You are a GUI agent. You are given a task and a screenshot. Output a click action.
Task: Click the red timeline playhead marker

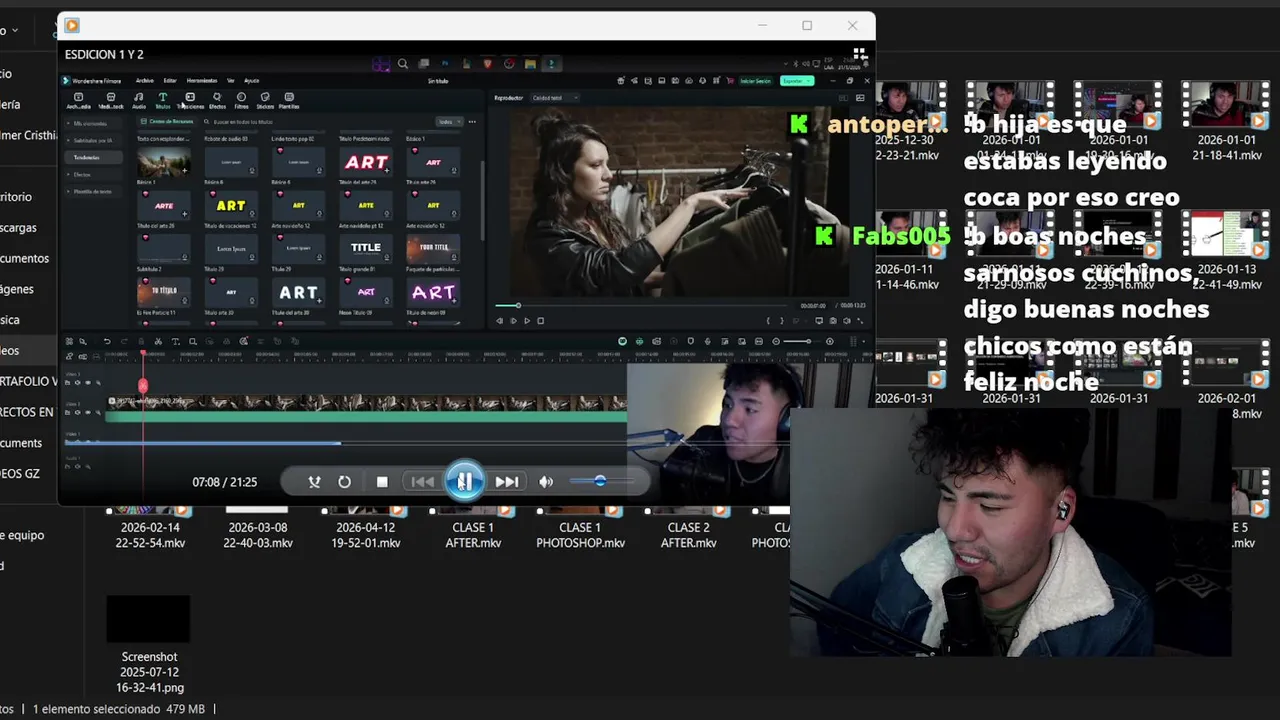[x=143, y=384]
